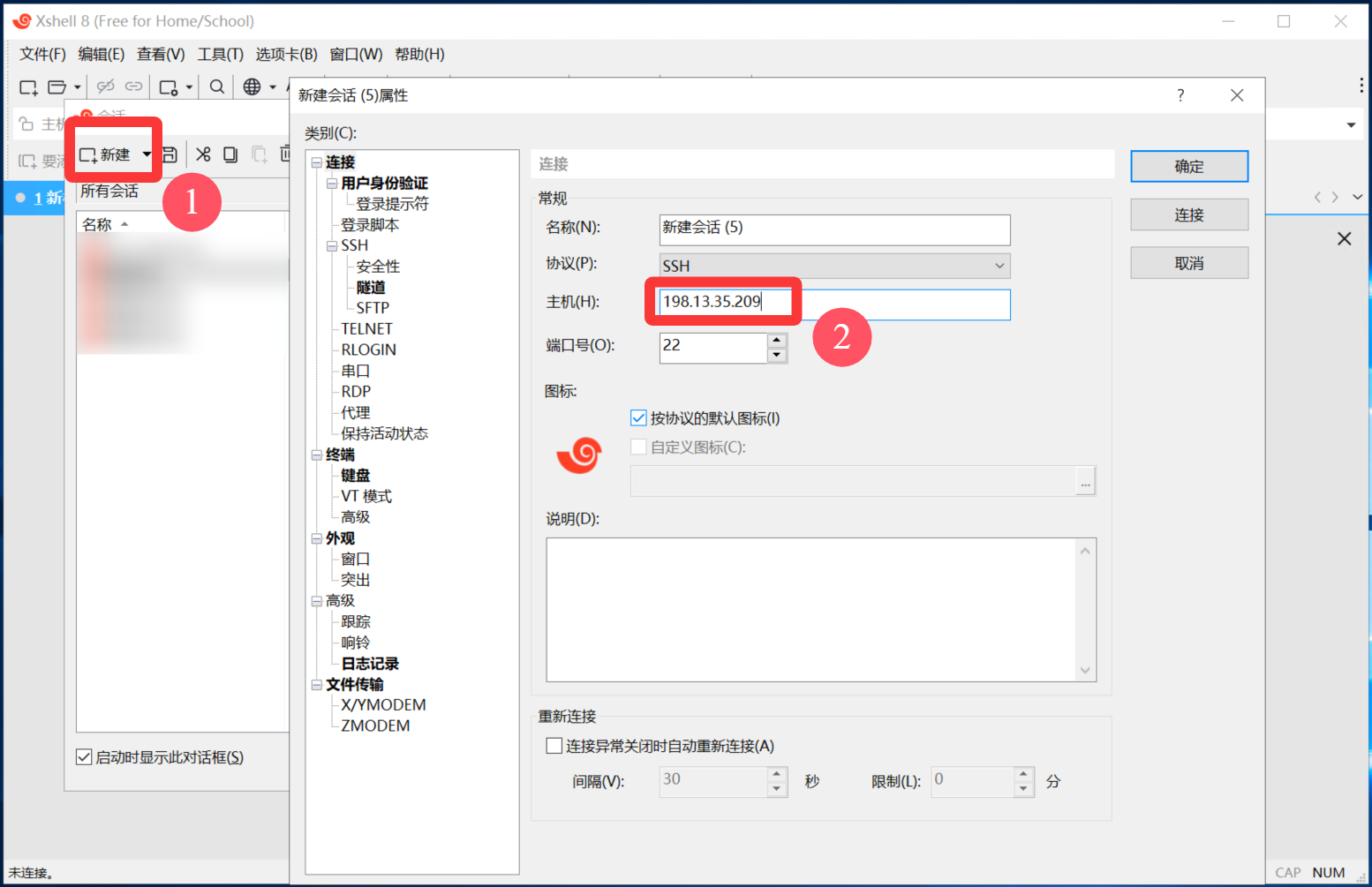Viewport: 1372px width, 887px height.
Task: Open the 选项卡(B) menu
Action: tap(286, 55)
